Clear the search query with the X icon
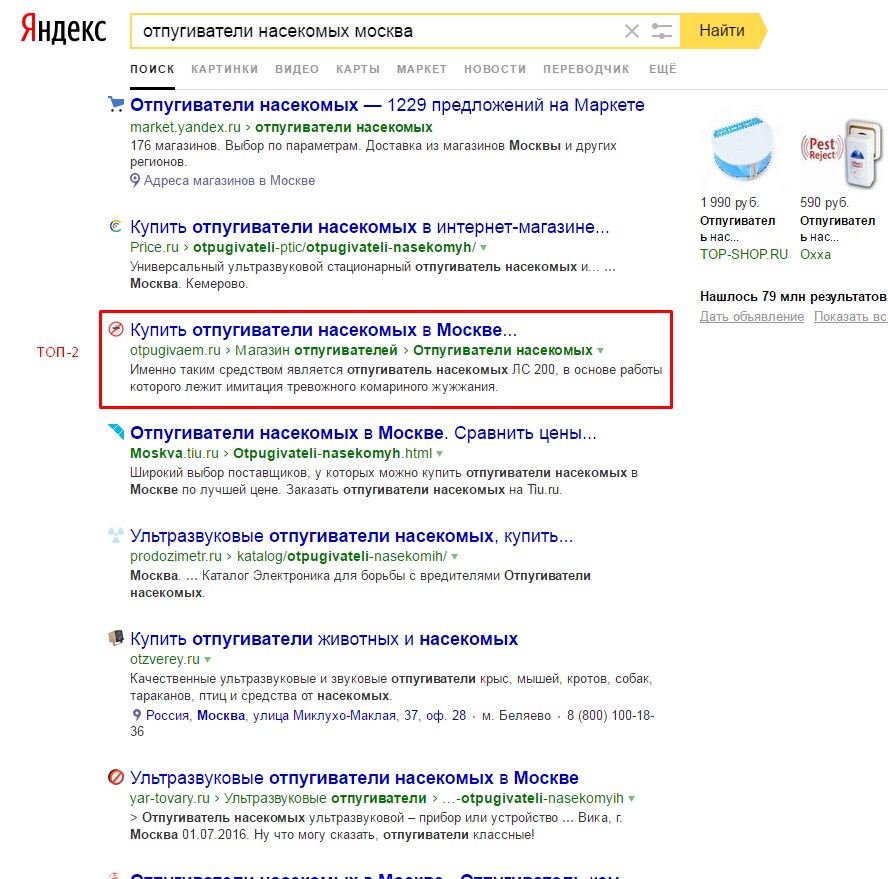The width and height of the screenshot is (888, 879). (631, 31)
